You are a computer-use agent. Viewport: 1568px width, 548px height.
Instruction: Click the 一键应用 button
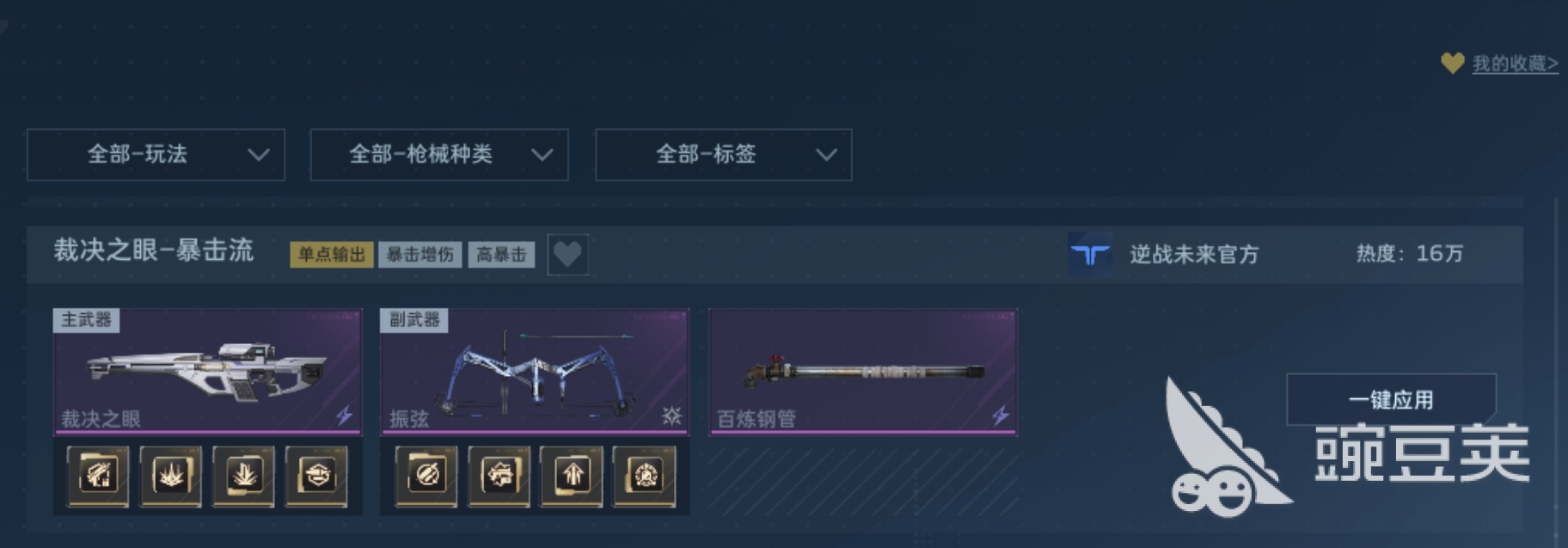pyautogui.click(x=1391, y=400)
